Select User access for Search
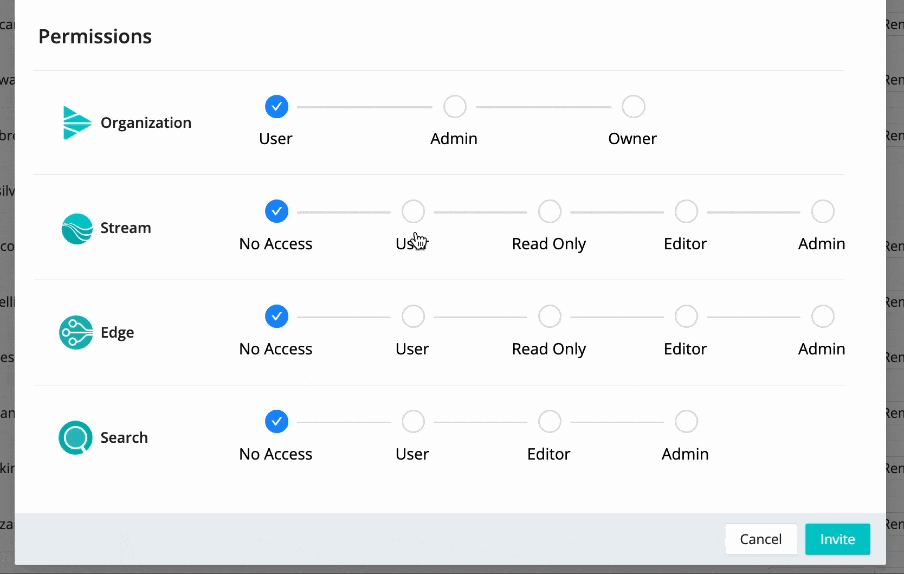This screenshot has width=904, height=574. (x=413, y=422)
